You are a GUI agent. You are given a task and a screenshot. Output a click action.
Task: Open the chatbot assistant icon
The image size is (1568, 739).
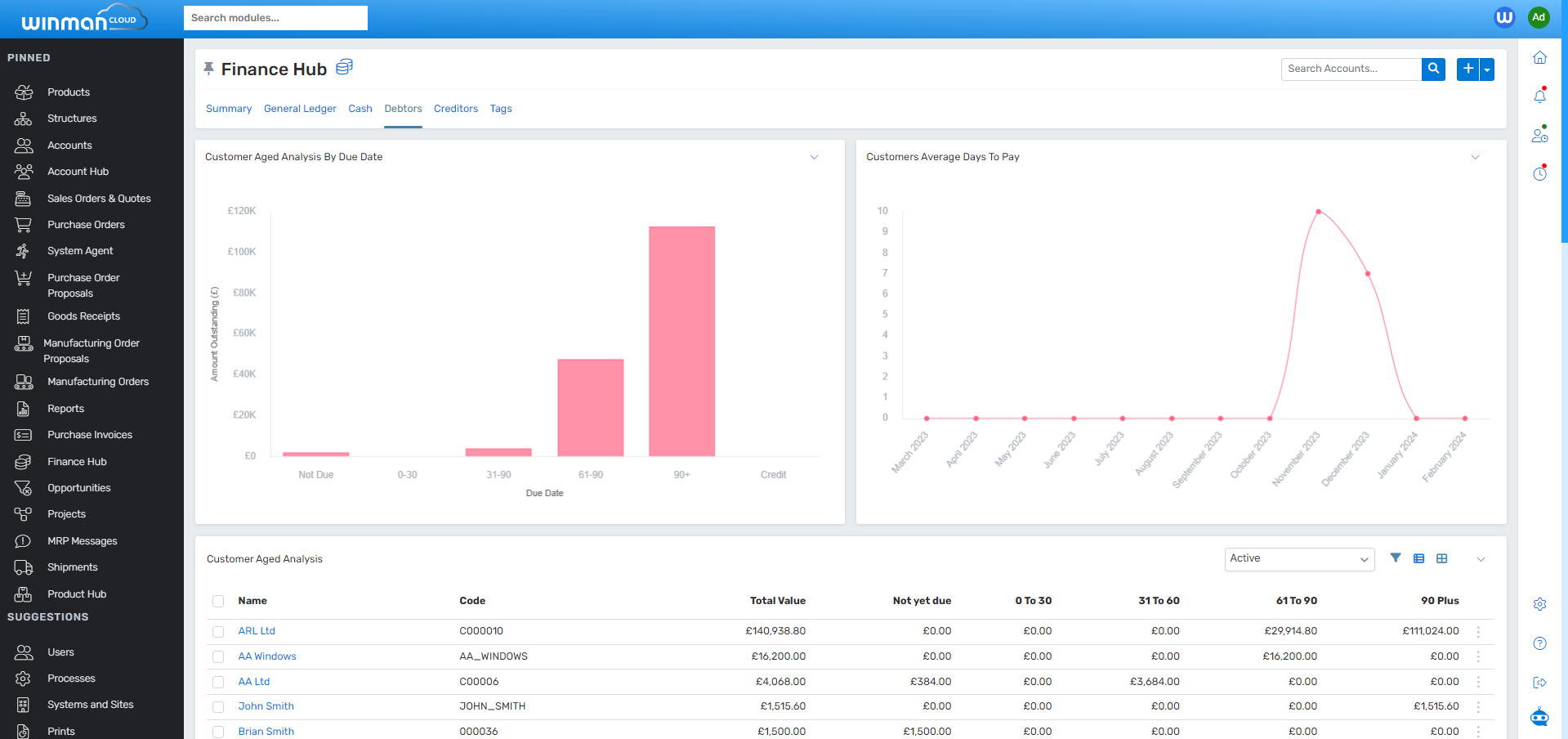point(1539,717)
